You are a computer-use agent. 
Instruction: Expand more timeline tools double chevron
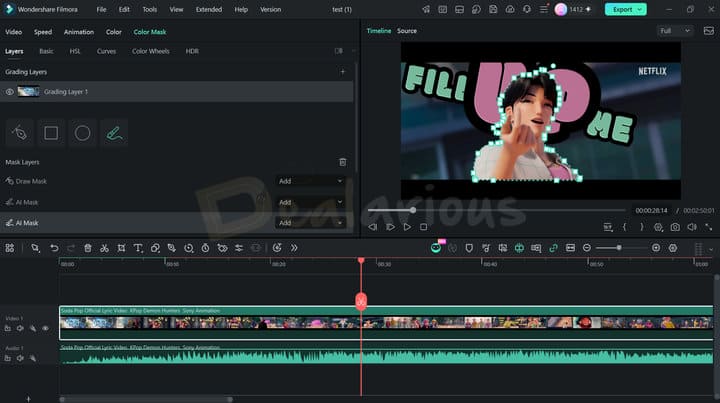tap(294, 248)
